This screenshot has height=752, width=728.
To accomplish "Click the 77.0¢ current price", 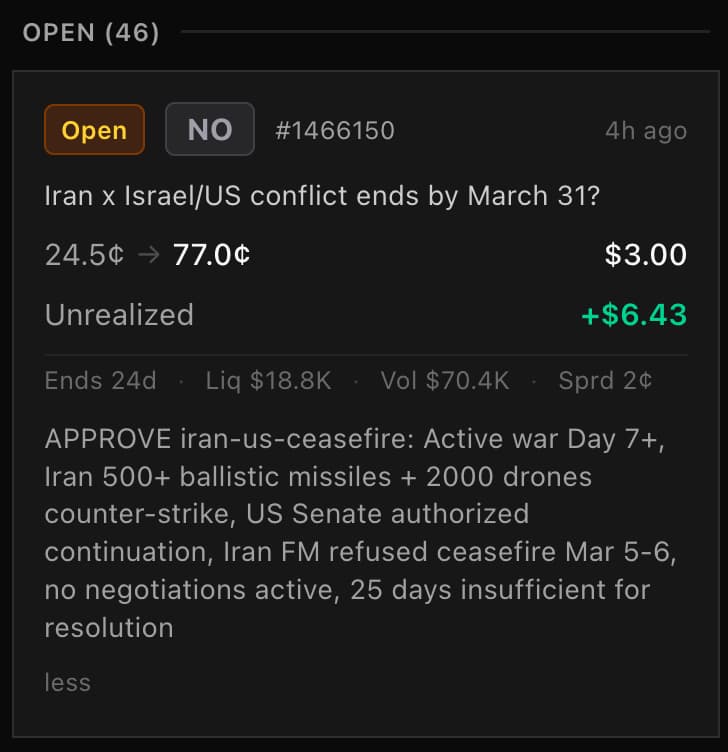I will pyautogui.click(x=211, y=255).
